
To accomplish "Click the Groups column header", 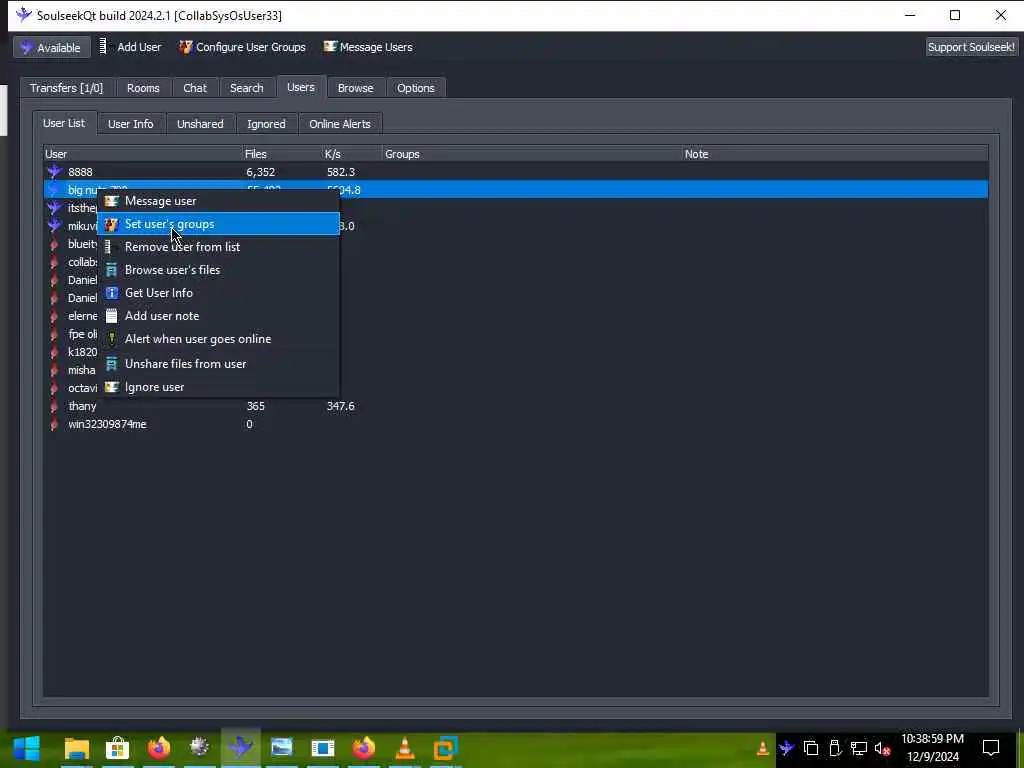I will (x=533, y=154).
